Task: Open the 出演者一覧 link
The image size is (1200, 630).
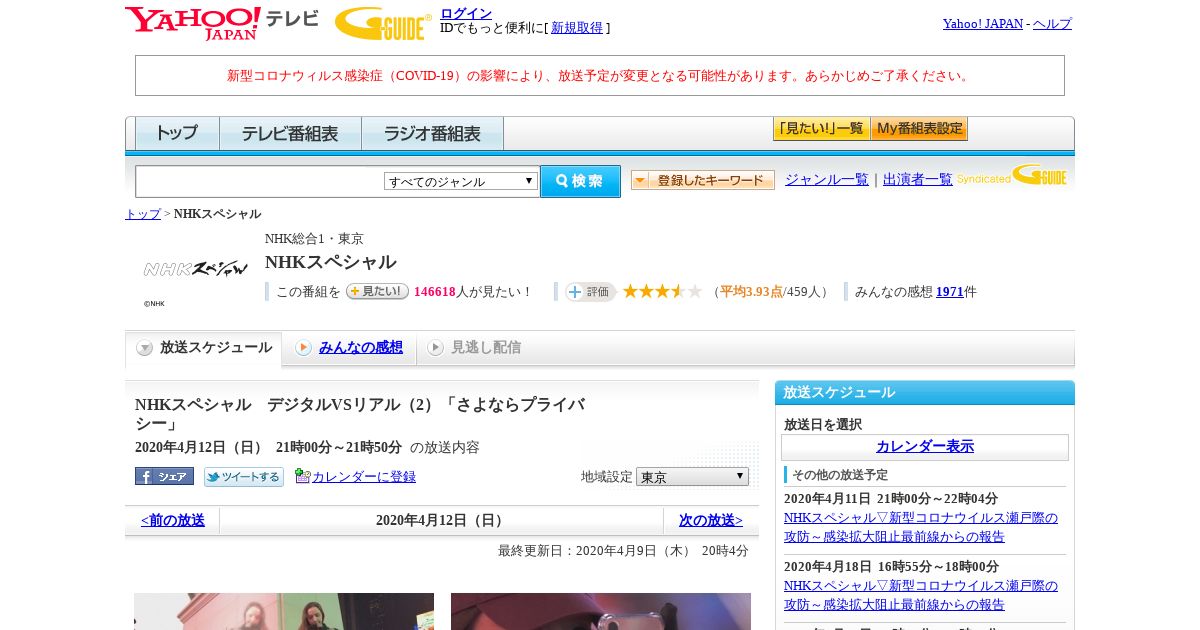Action: coord(918,179)
